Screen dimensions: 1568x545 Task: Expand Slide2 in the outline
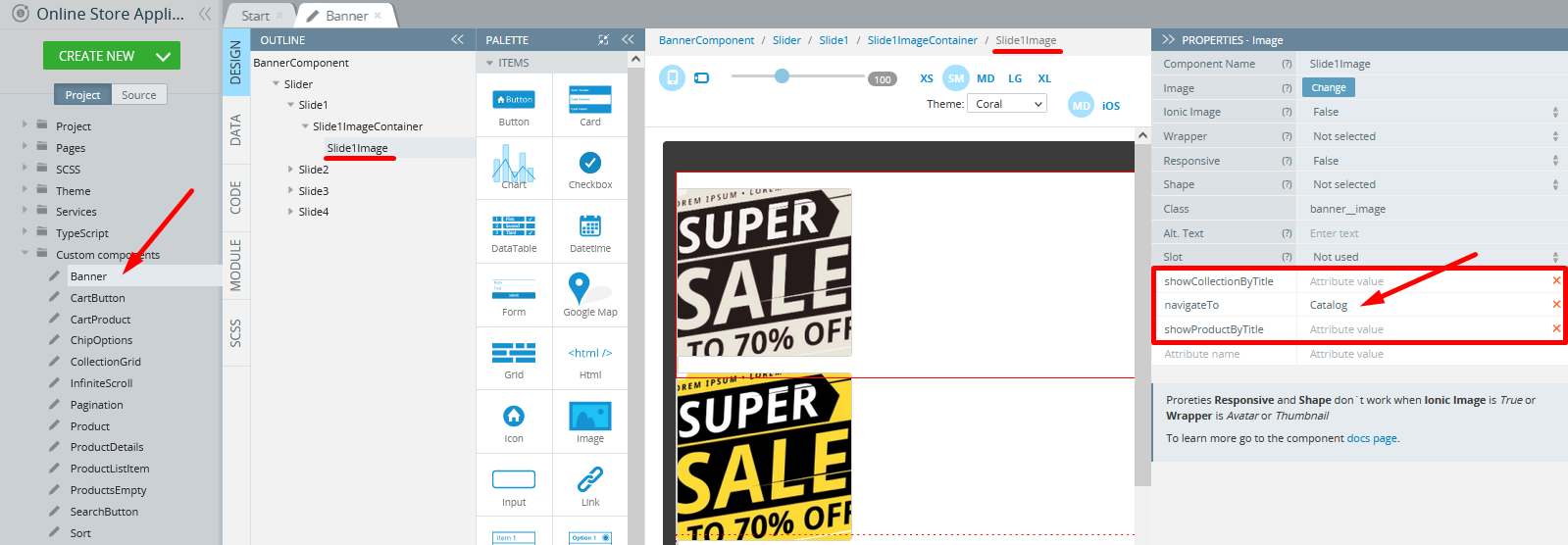pos(290,170)
